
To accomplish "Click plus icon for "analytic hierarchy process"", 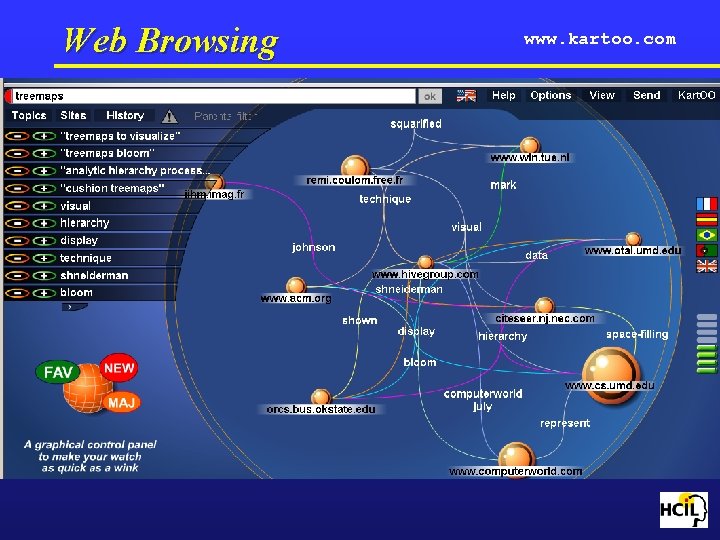I will pos(44,171).
